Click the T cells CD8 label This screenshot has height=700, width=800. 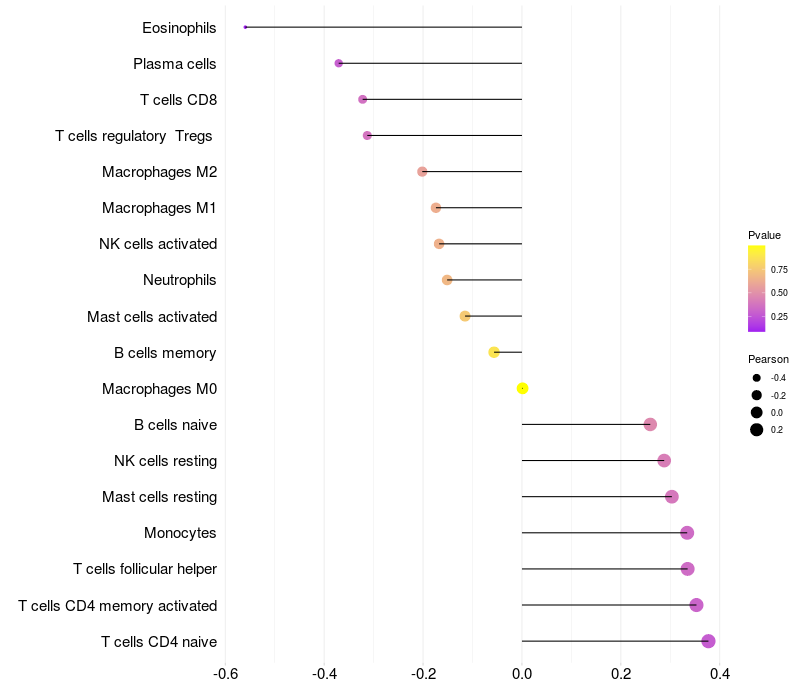[x=178, y=99]
